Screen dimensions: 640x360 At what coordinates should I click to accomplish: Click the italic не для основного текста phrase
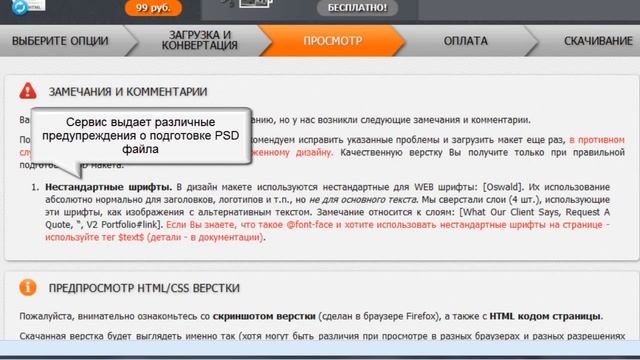tap(363, 200)
